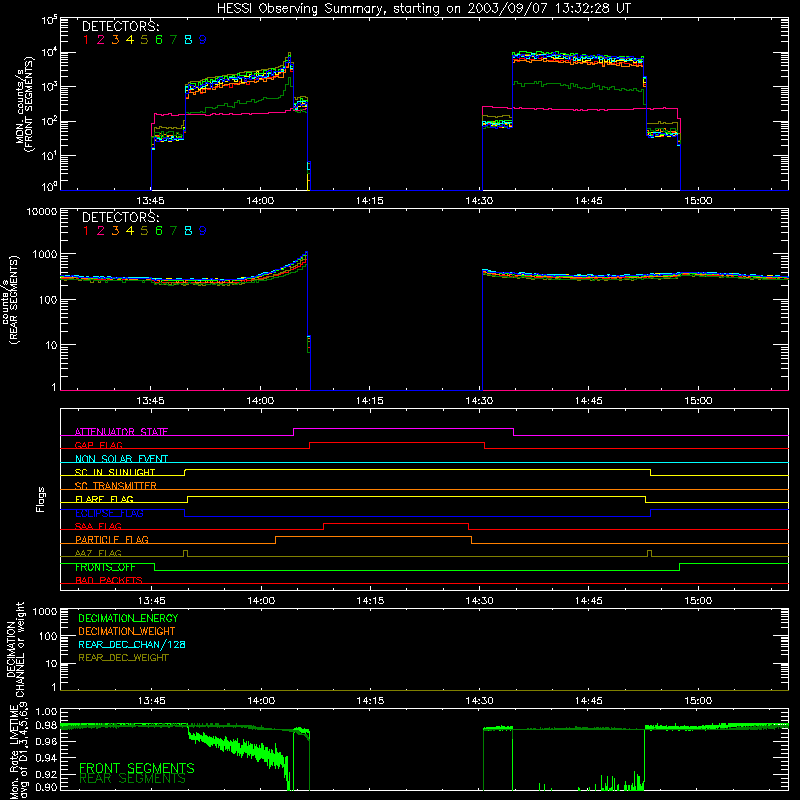Viewport: 800px width, 800px height.
Task: Click the ECLIPSE_FLAG label
Action: (x=109, y=513)
